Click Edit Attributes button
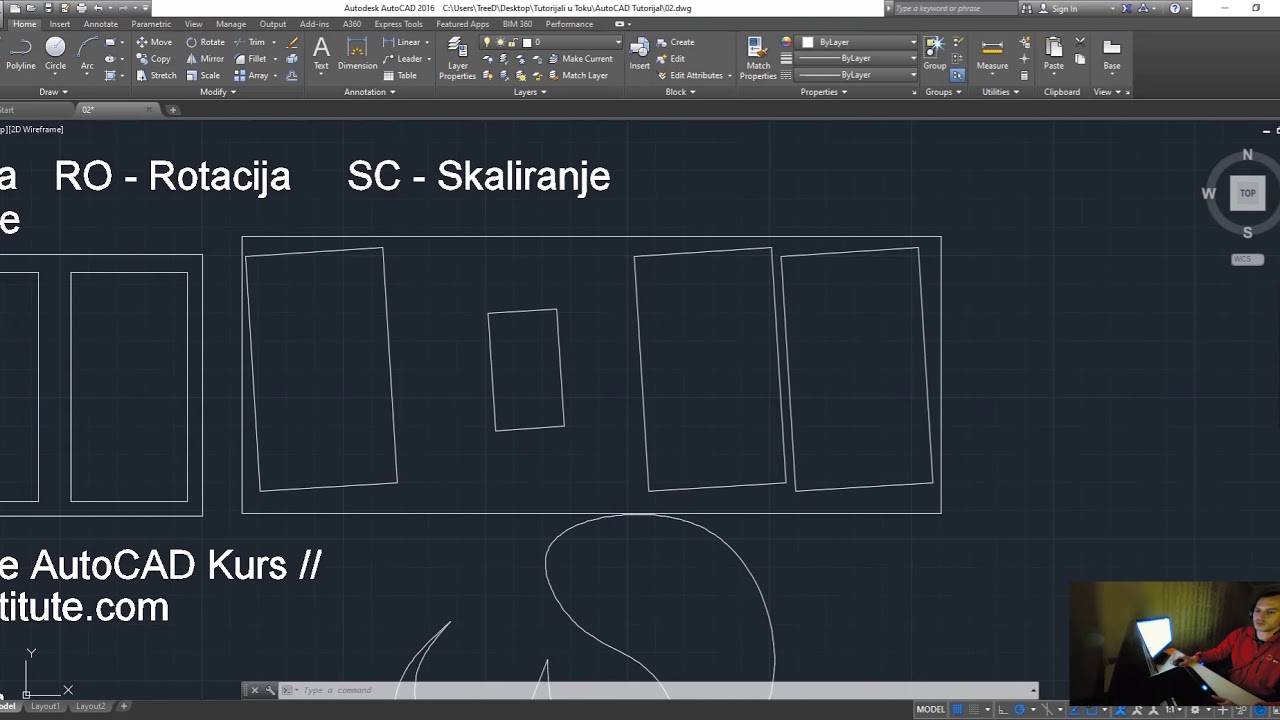 [690, 75]
